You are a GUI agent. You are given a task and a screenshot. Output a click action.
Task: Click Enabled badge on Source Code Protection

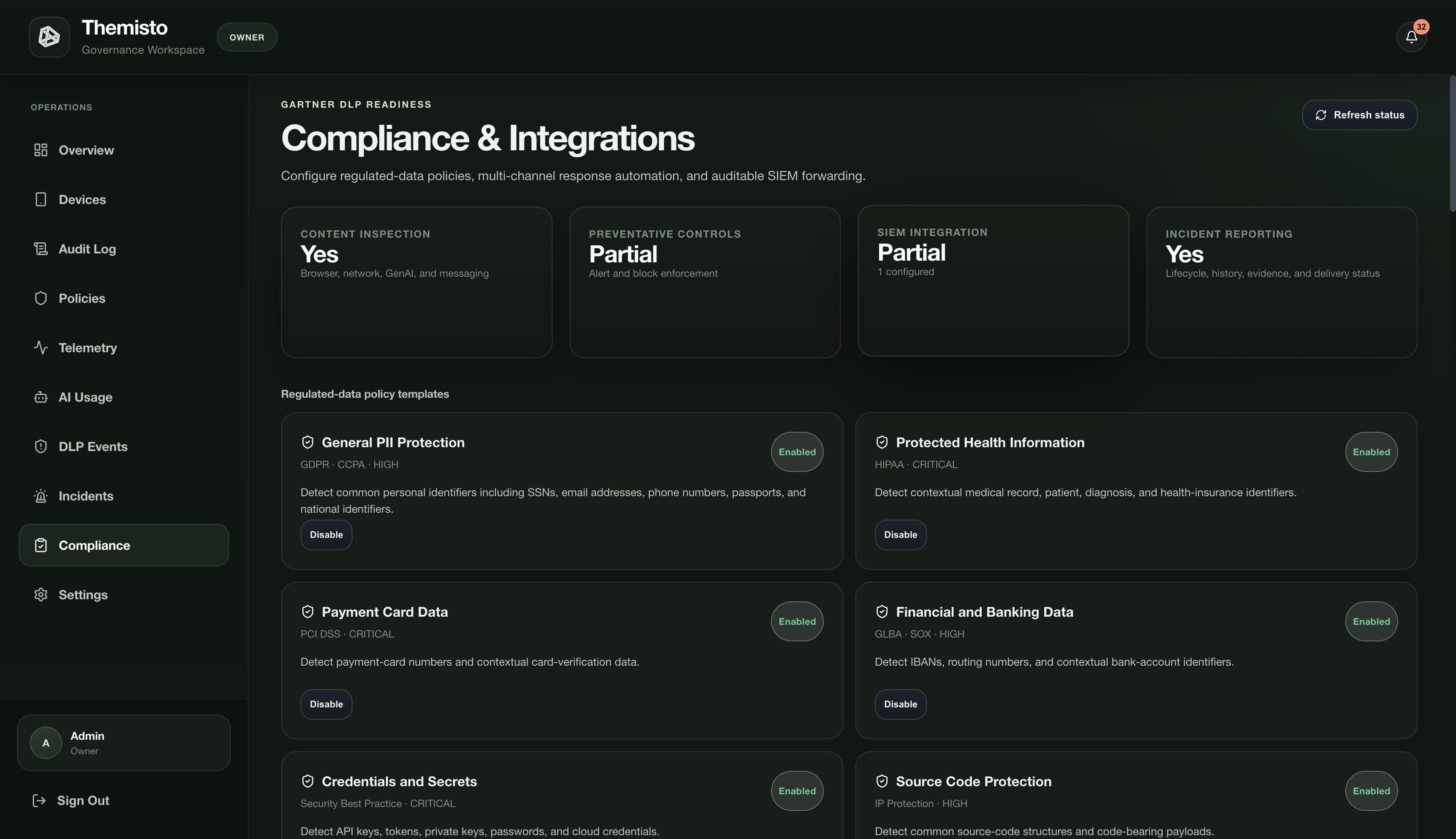coord(1371,790)
